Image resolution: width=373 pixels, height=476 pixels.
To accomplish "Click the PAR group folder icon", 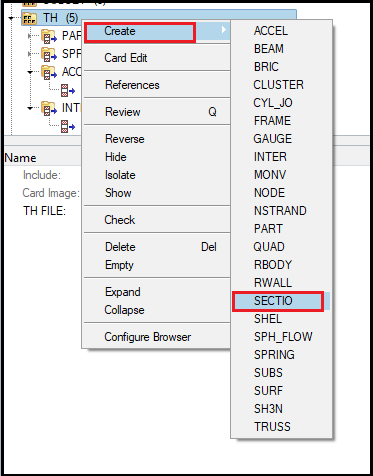I will click(x=49, y=36).
